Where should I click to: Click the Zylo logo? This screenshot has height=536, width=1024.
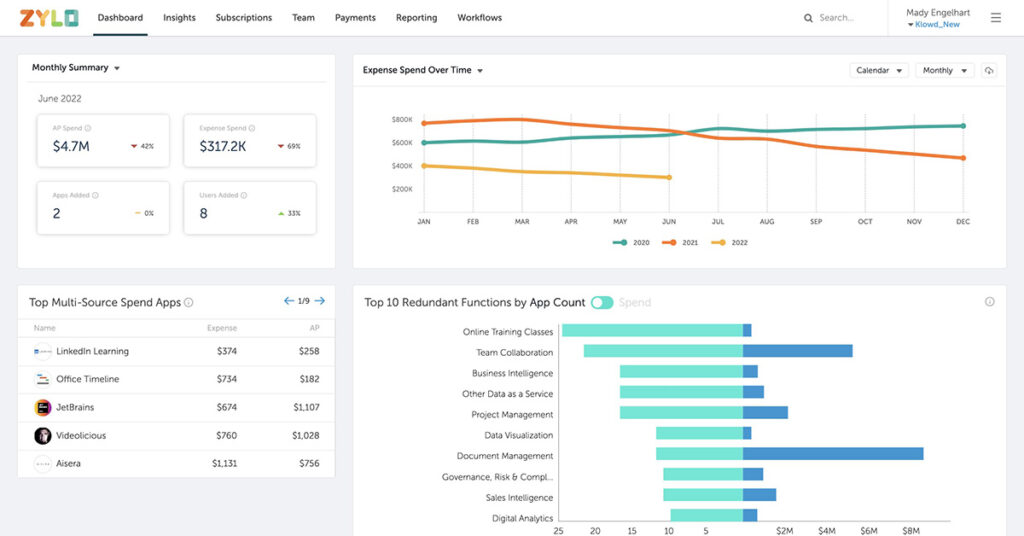pos(48,18)
